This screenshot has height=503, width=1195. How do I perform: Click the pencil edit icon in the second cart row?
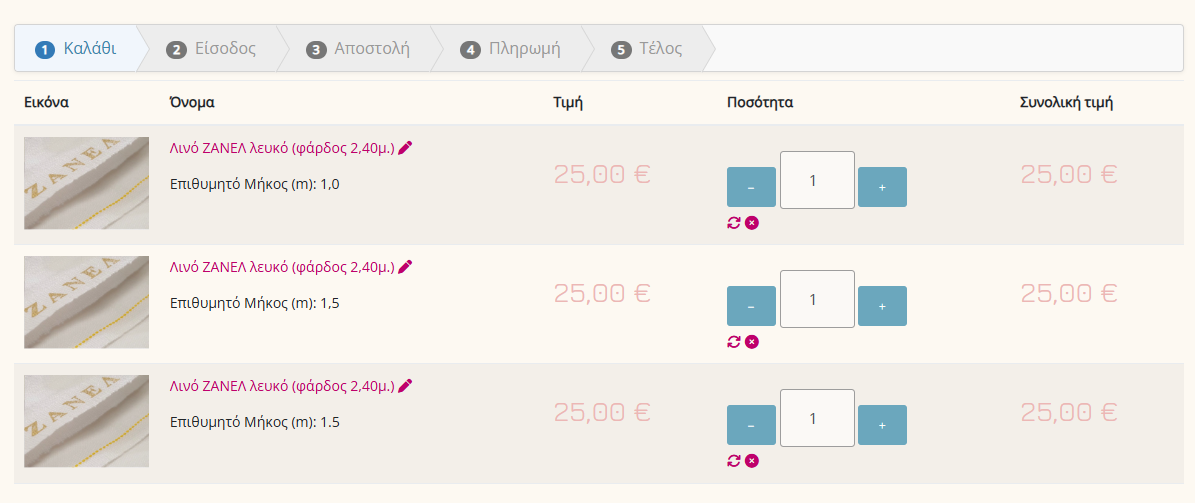tap(405, 267)
